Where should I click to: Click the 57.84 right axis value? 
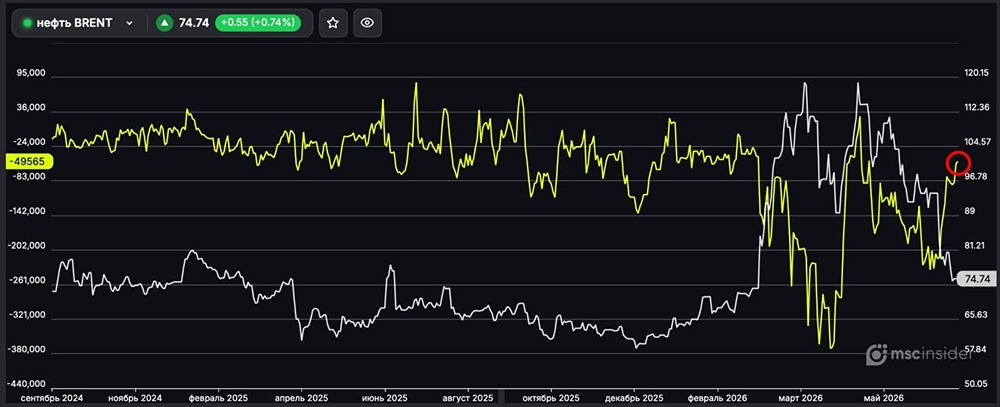pos(976,350)
